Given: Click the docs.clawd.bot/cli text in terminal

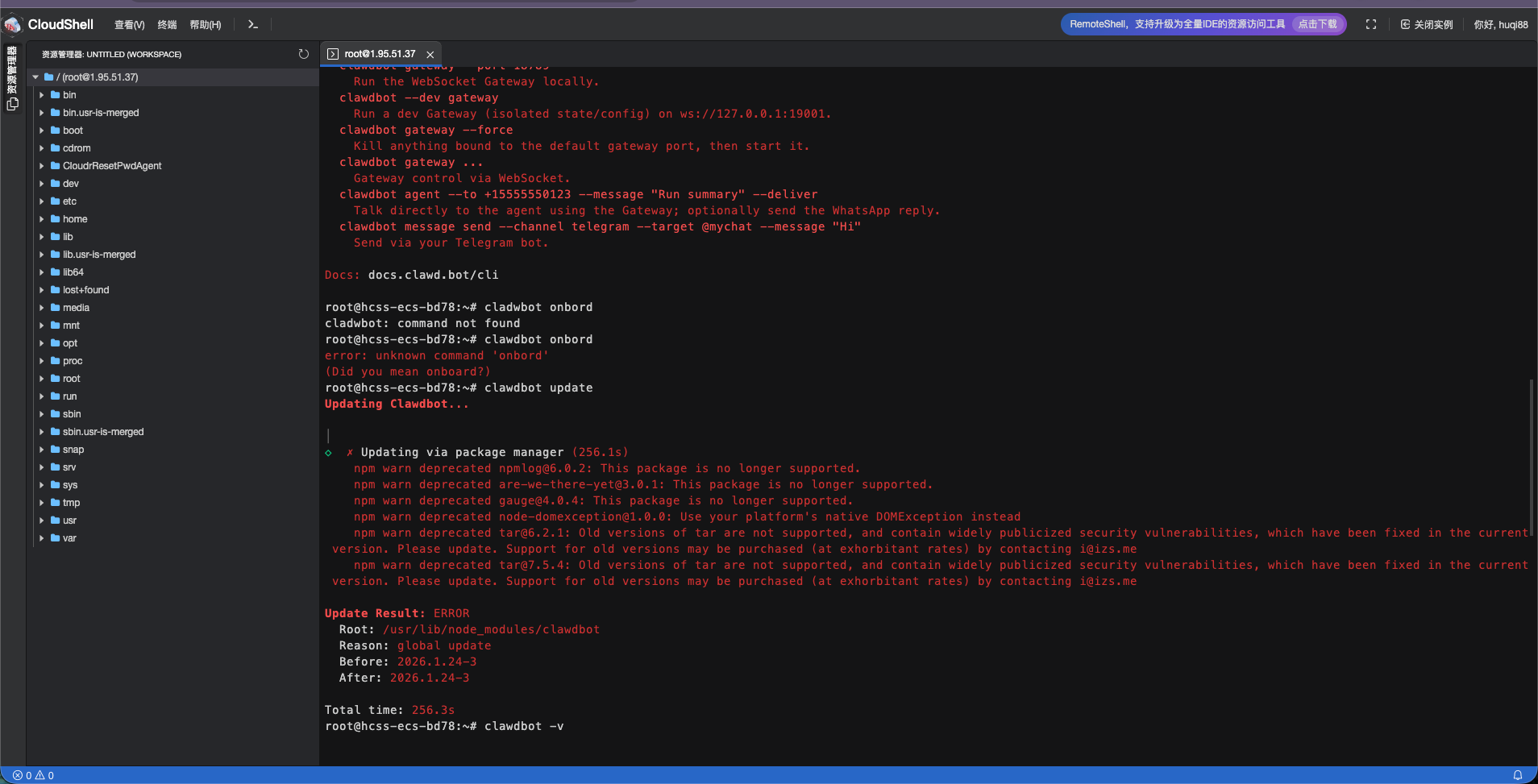Looking at the screenshot, I should point(434,275).
